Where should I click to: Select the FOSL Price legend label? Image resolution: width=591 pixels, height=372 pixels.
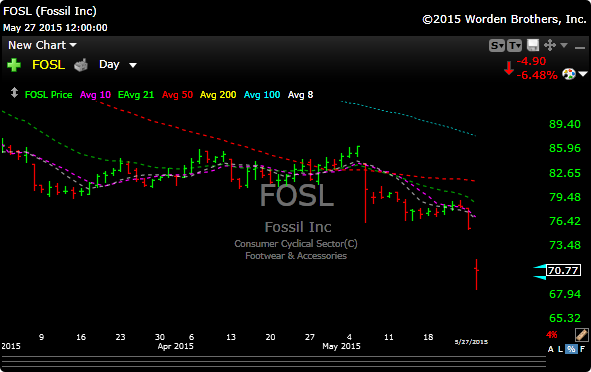(x=49, y=95)
